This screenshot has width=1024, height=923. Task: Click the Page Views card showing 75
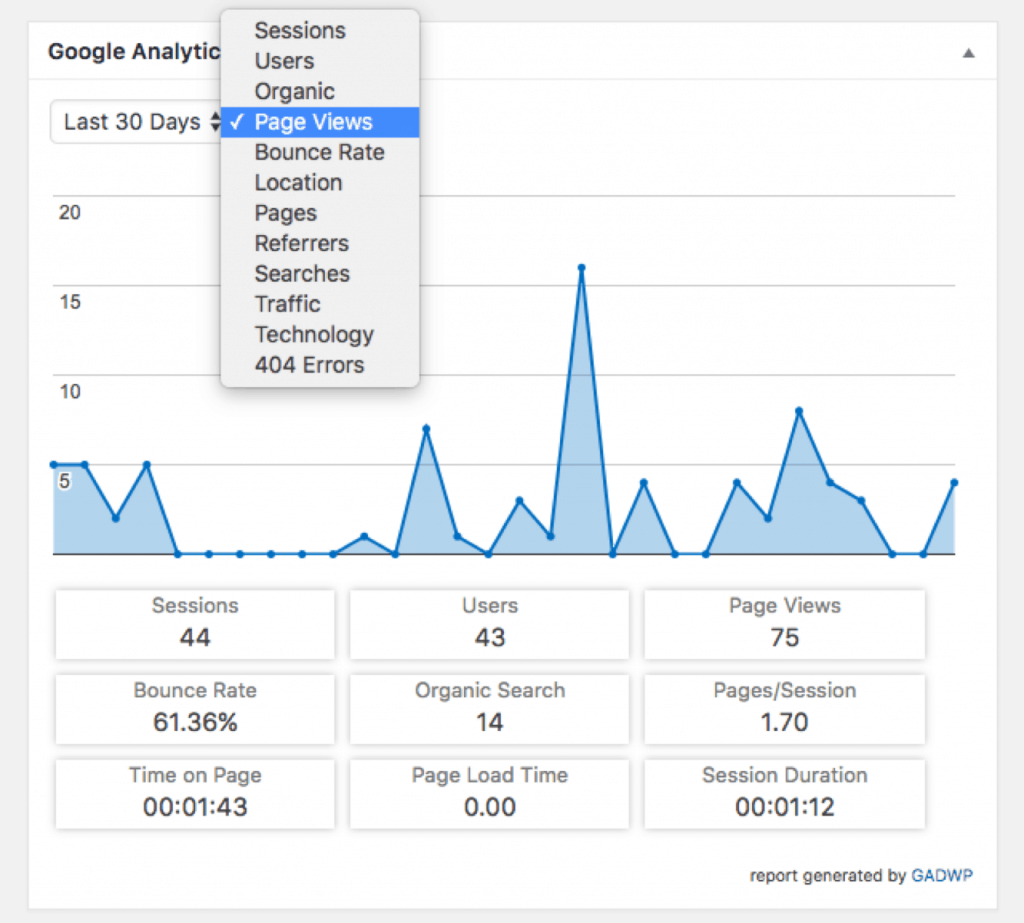(x=784, y=624)
